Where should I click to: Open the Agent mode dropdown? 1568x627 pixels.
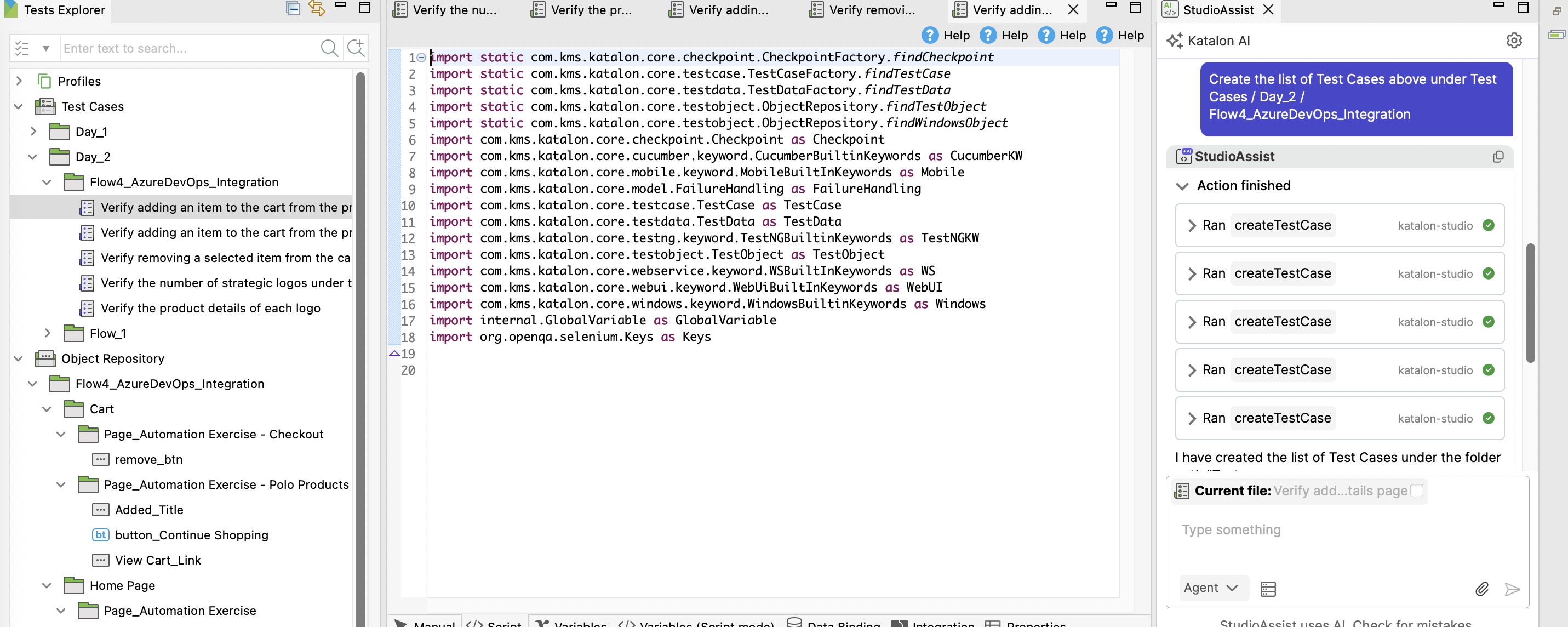coord(1213,588)
